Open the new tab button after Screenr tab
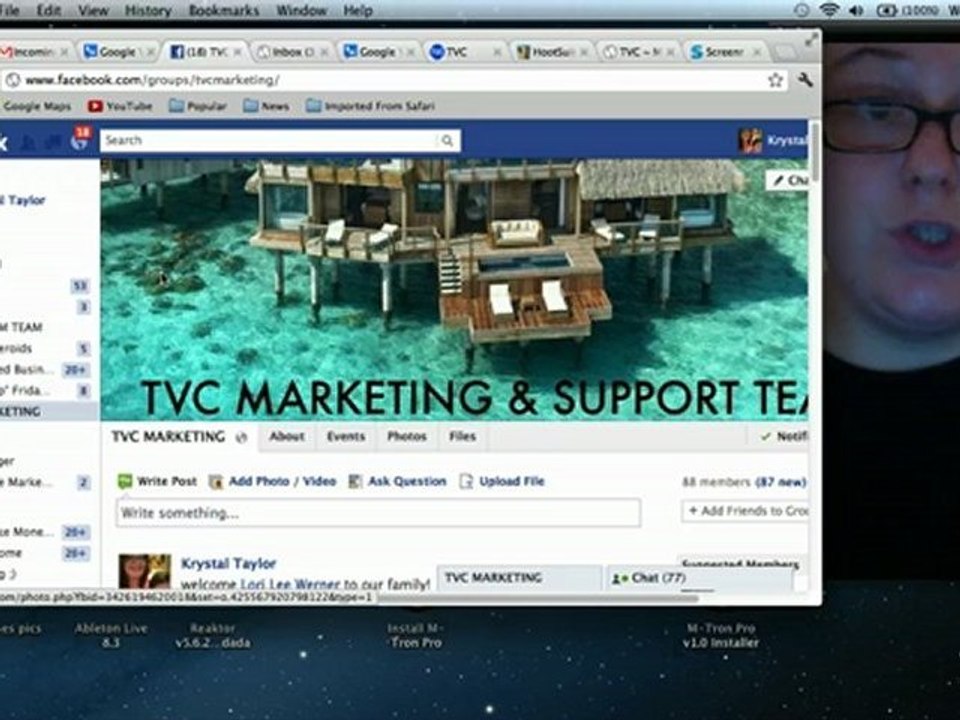The width and height of the screenshot is (960, 720). point(784,53)
